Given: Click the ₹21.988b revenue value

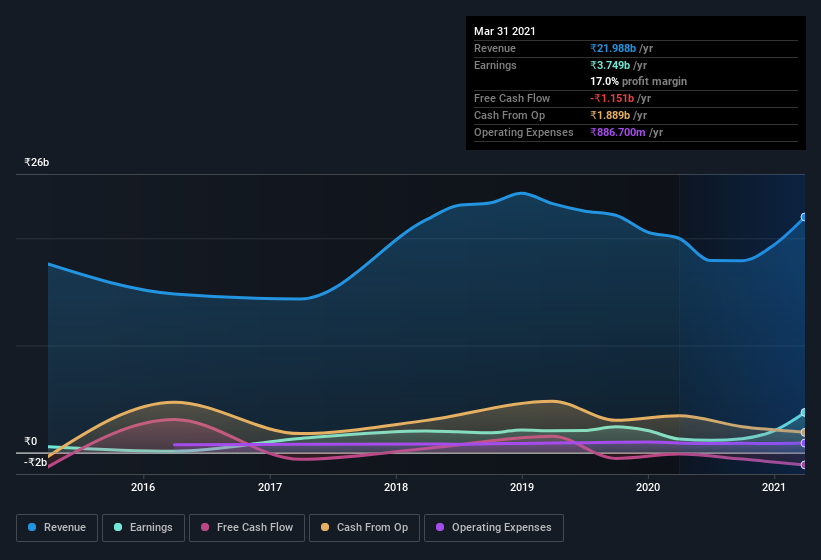Looking at the screenshot, I should tap(613, 48).
